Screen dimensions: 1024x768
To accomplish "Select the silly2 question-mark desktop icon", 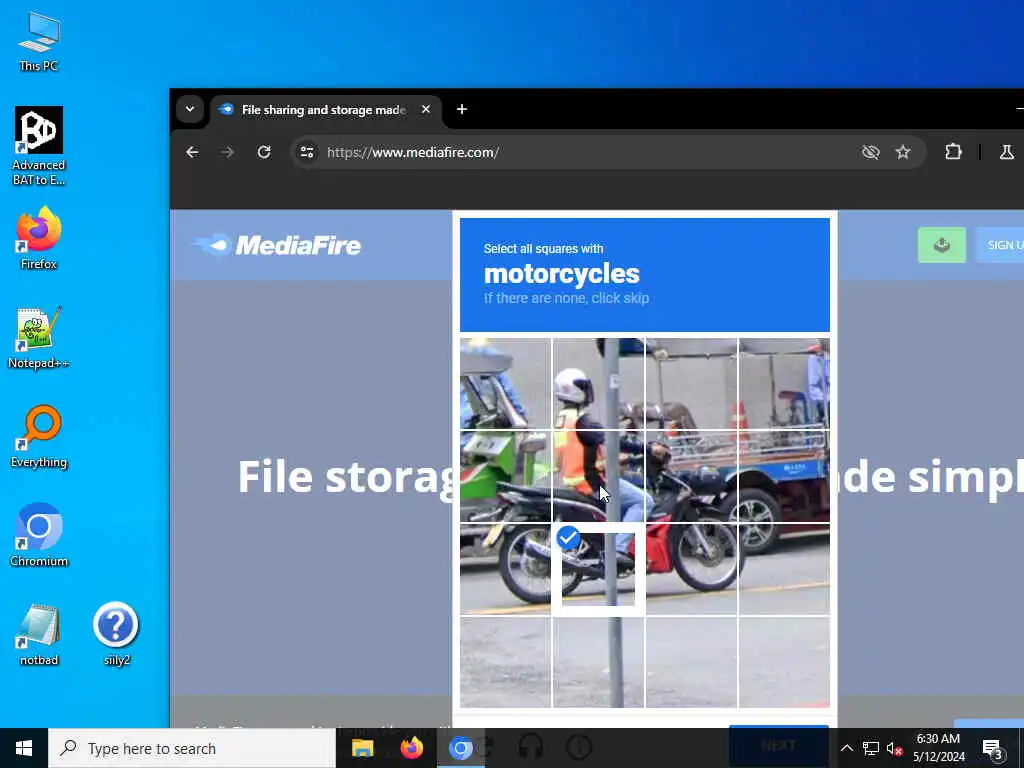I will click(x=116, y=633).
